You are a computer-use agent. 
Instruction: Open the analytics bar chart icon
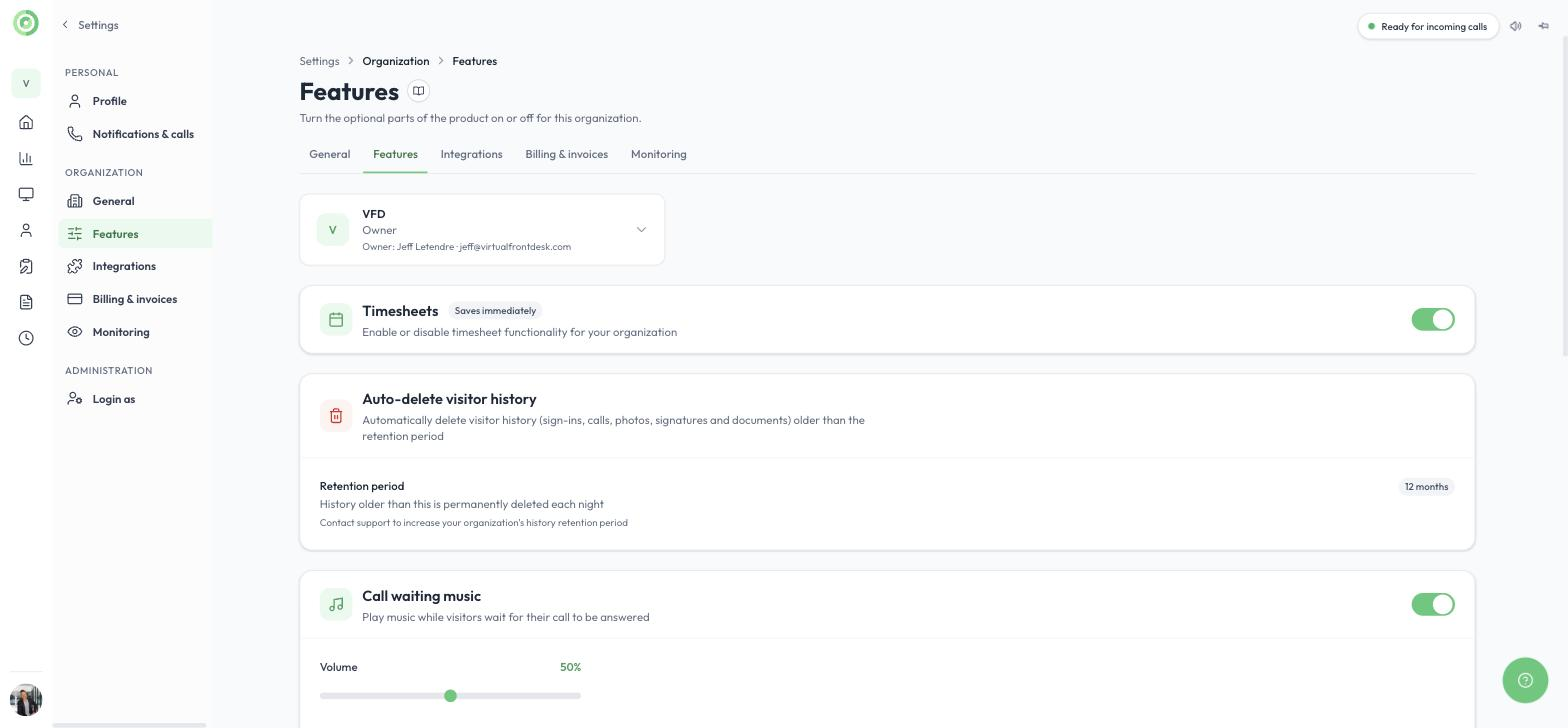tap(26, 159)
